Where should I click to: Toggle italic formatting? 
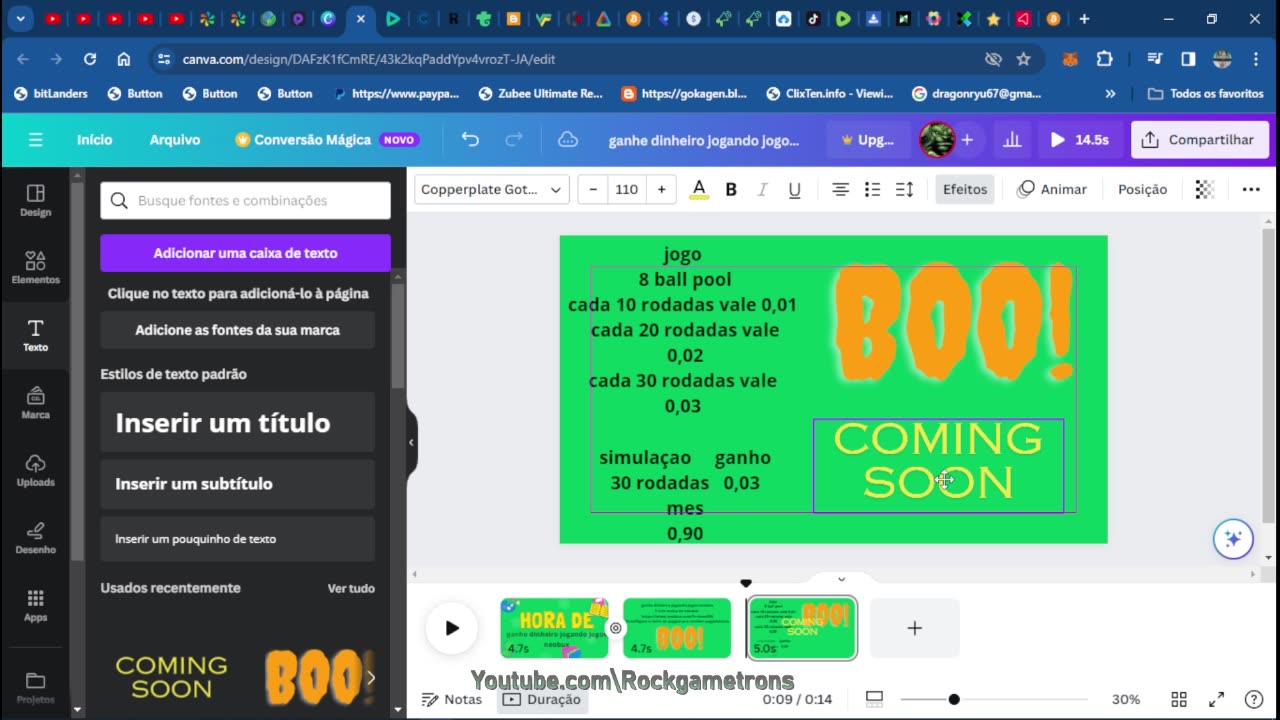coord(762,189)
